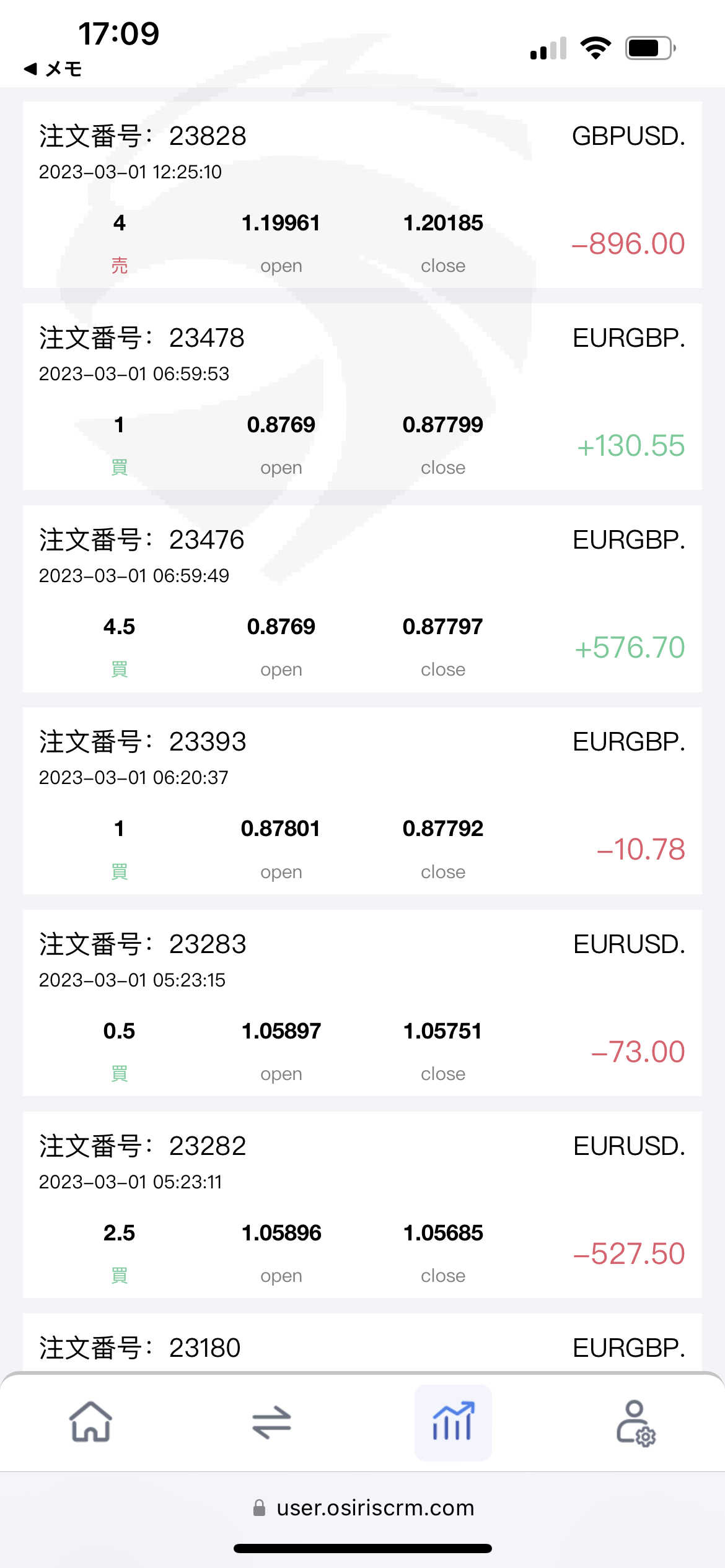Tap the -527.50 loss on order 23282
This screenshot has height=1568, width=725.
click(x=628, y=1253)
